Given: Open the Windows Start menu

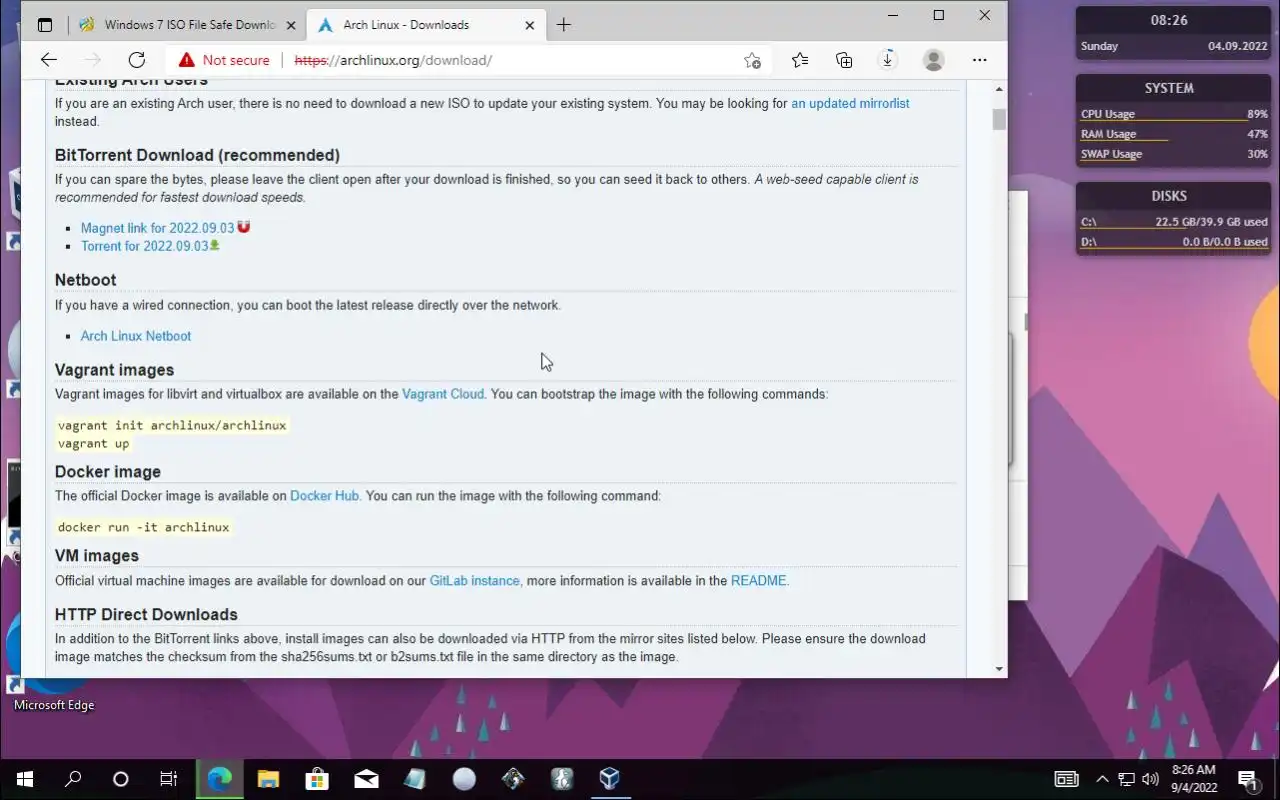Looking at the screenshot, I should coord(24,779).
